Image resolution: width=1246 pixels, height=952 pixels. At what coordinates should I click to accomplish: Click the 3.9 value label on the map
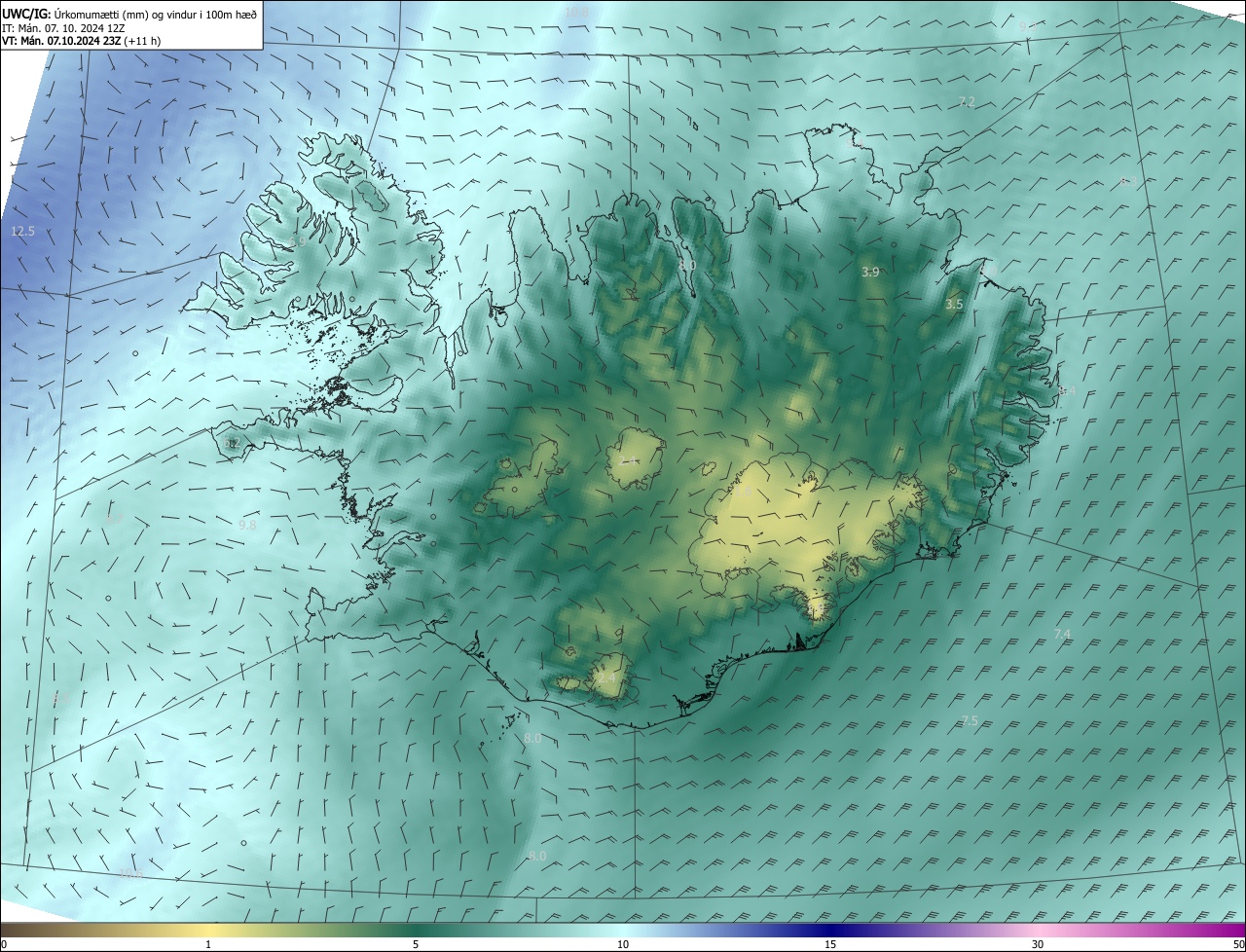(x=870, y=273)
